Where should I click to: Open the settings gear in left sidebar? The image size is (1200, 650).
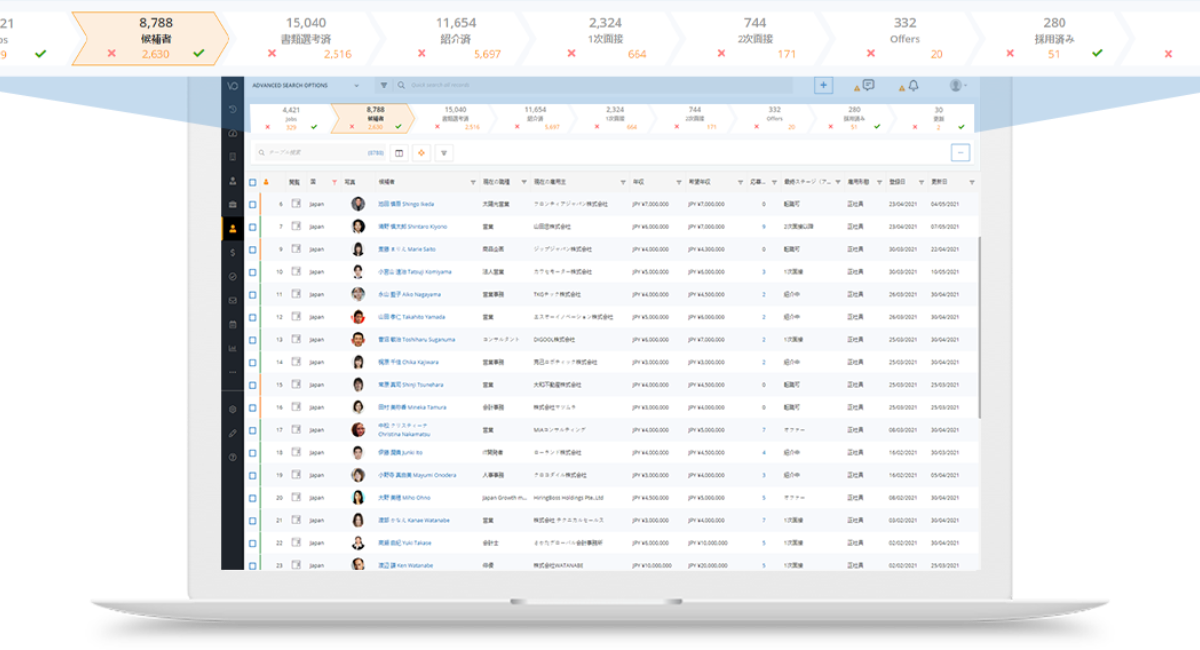pos(233,409)
